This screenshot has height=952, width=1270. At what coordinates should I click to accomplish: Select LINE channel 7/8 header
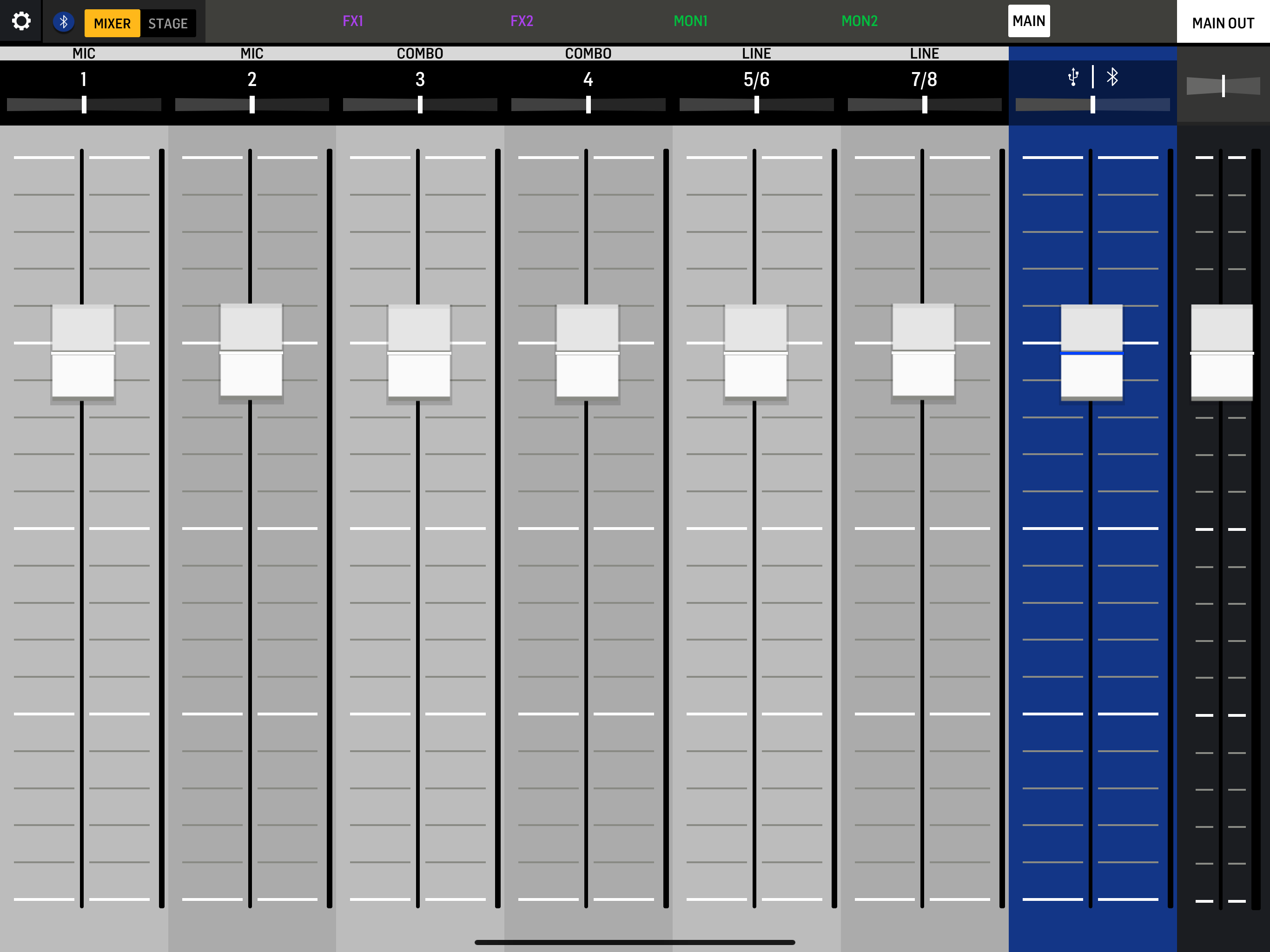(924, 79)
